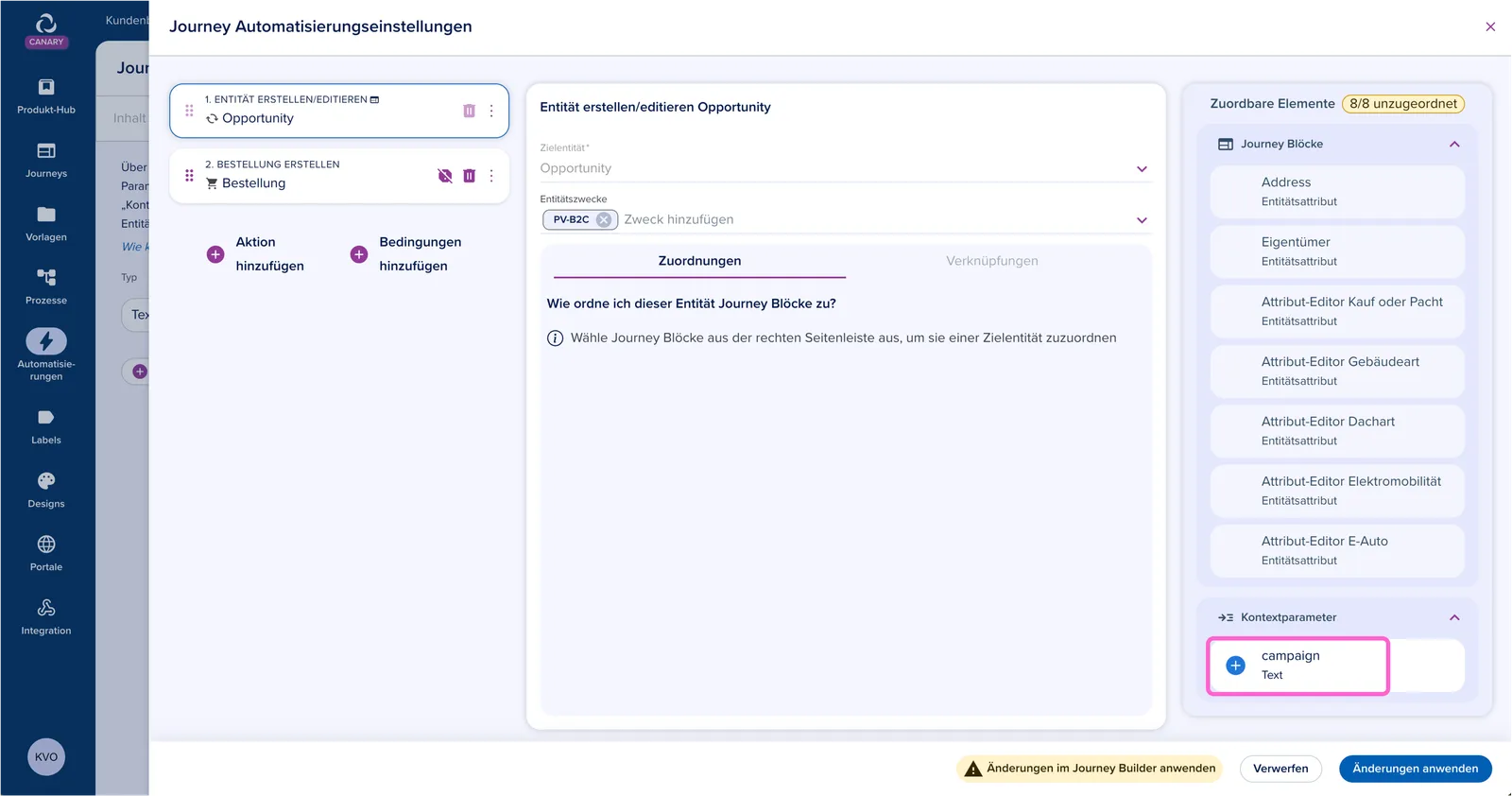Open the Entitätszwecke dropdown arrow
This screenshot has height=796, width=1512.
coord(1142,220)
